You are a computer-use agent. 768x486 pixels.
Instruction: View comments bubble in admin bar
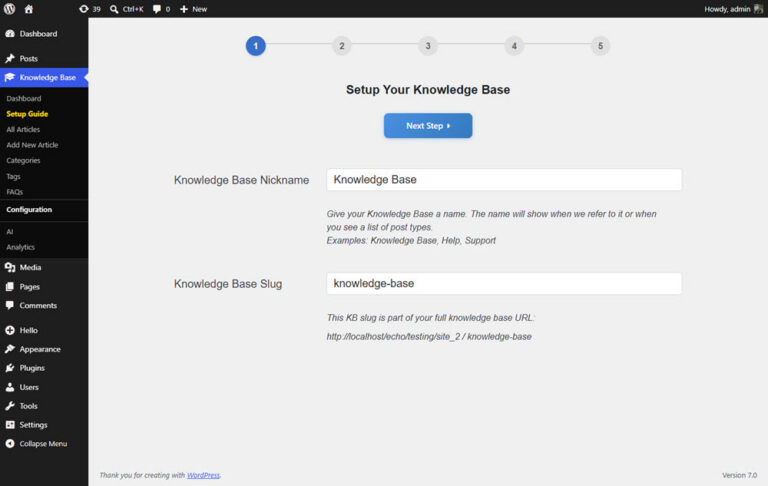point(156,9)
